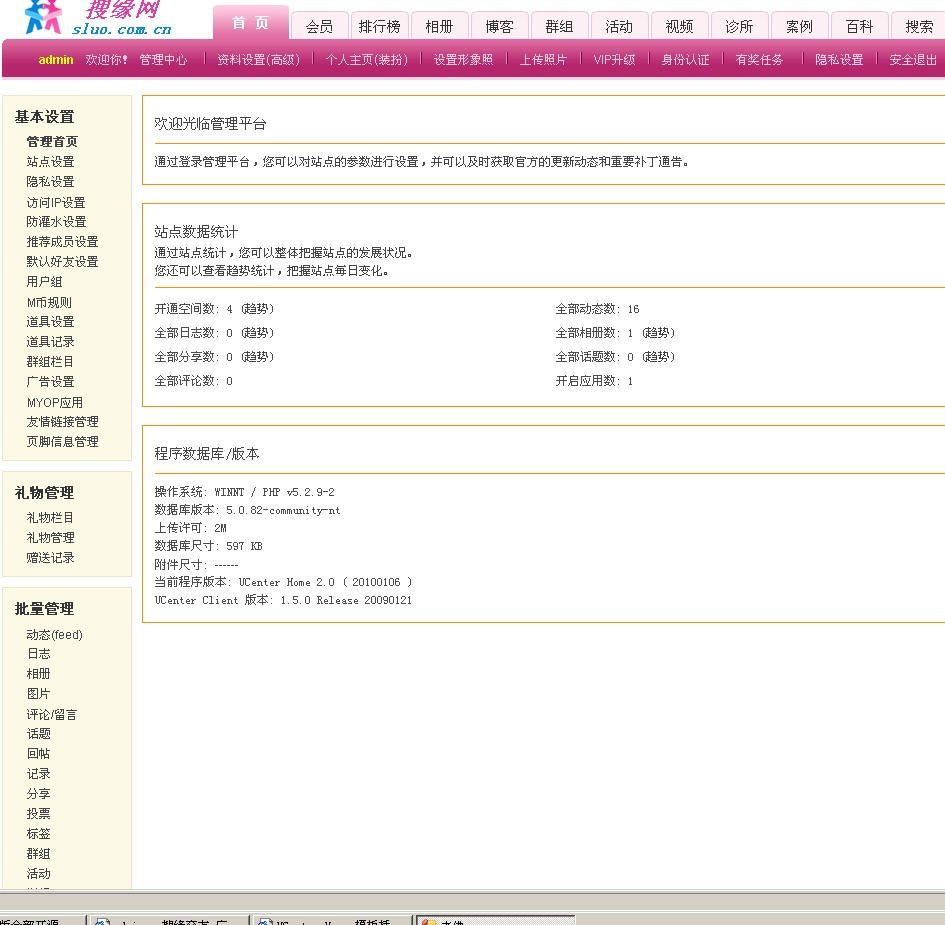
Task: Go to 防灌水设置
Action: pos(57,222)
